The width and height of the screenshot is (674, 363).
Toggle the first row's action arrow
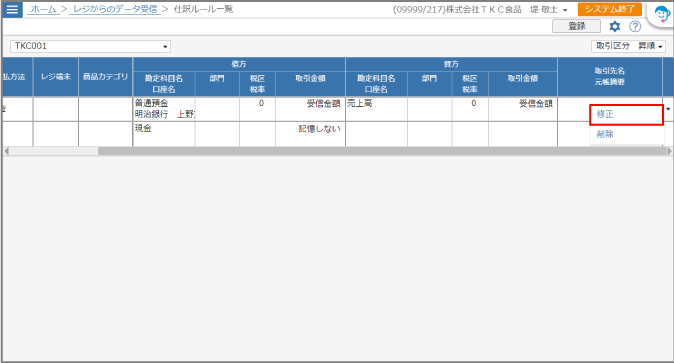(x=668, y=109)
